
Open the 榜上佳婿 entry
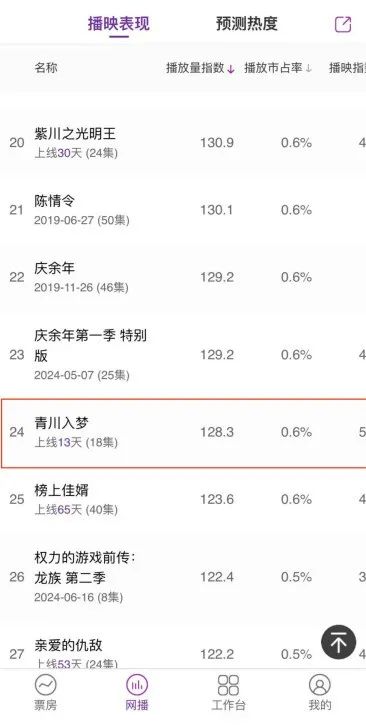[x=183, y=499]
